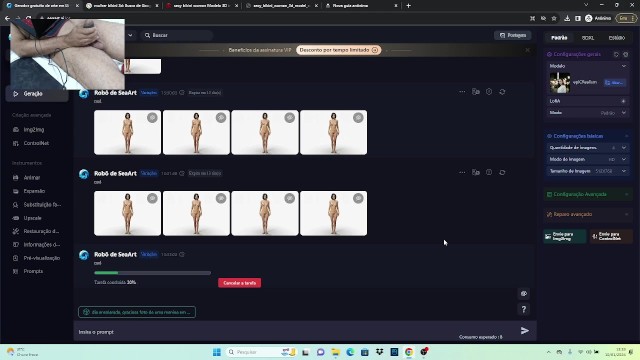Click the info icon on first generation row

point(489,92)
